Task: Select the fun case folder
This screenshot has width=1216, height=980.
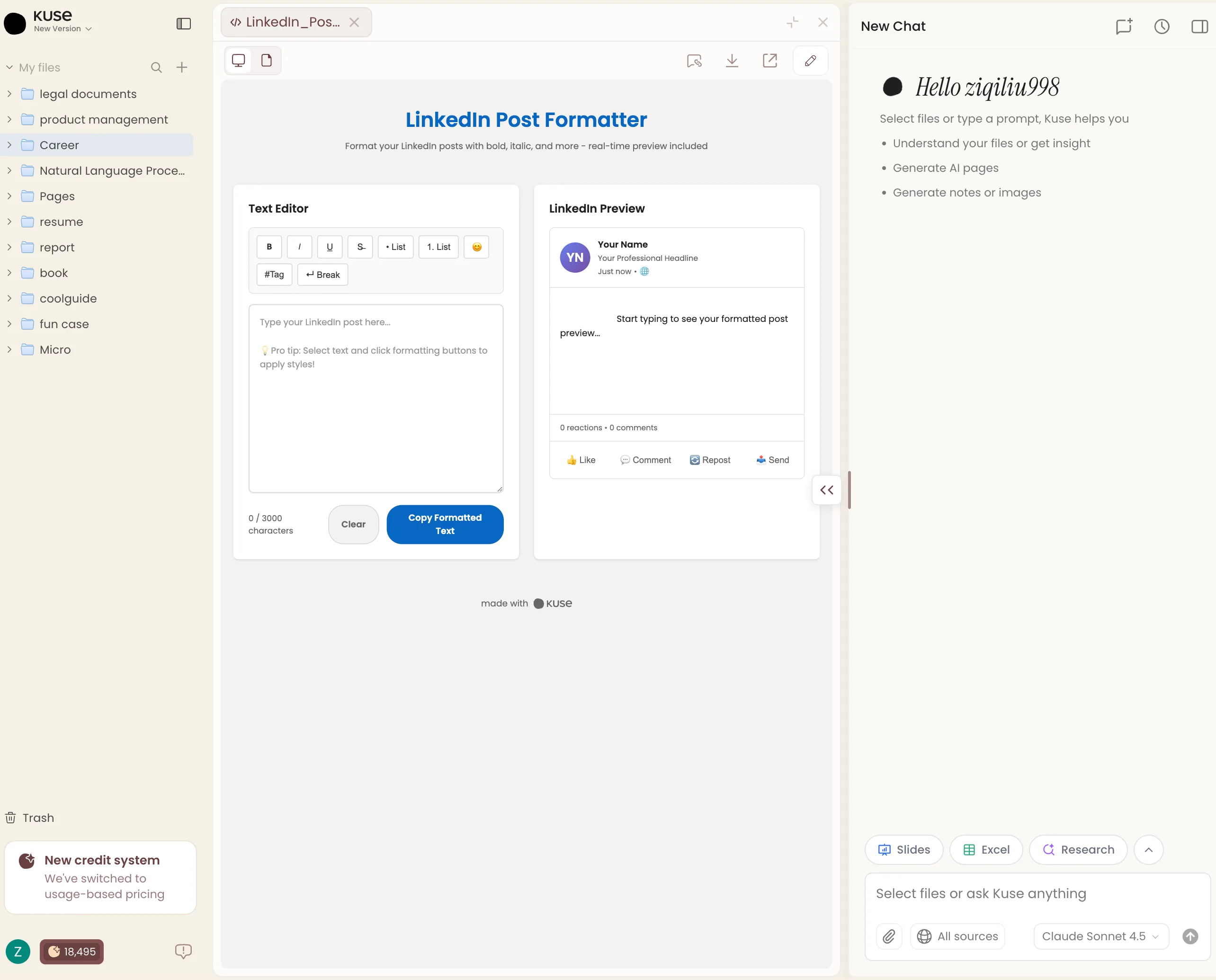Action: [x=97, y=324]
